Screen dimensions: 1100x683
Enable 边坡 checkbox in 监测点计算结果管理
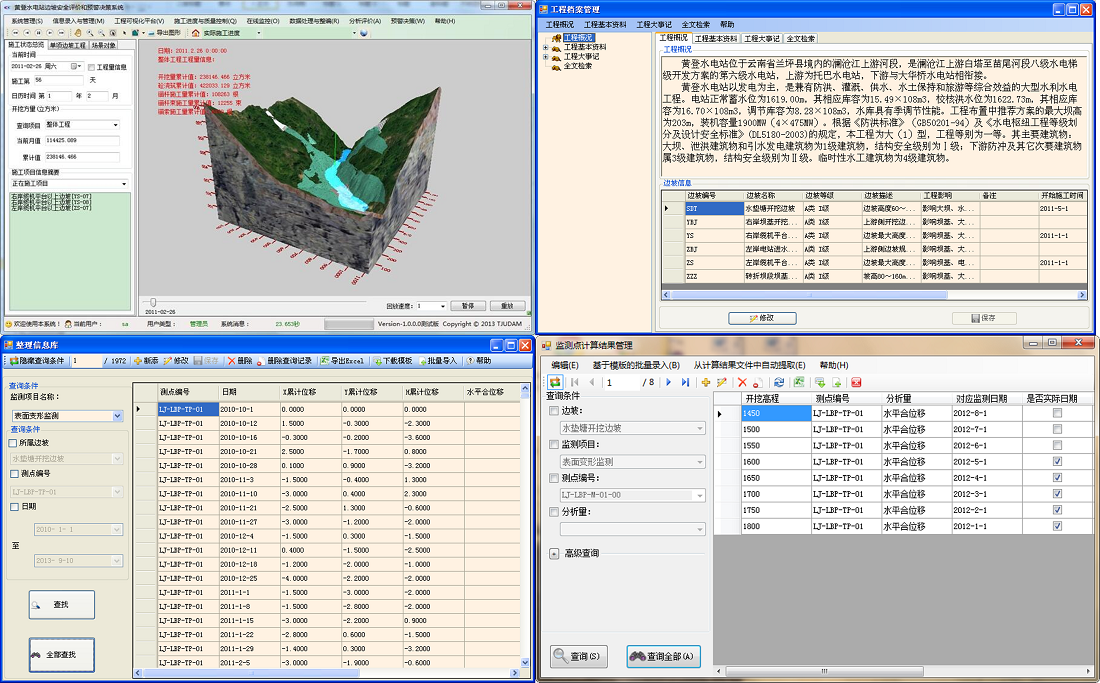(x=554, y=411)
